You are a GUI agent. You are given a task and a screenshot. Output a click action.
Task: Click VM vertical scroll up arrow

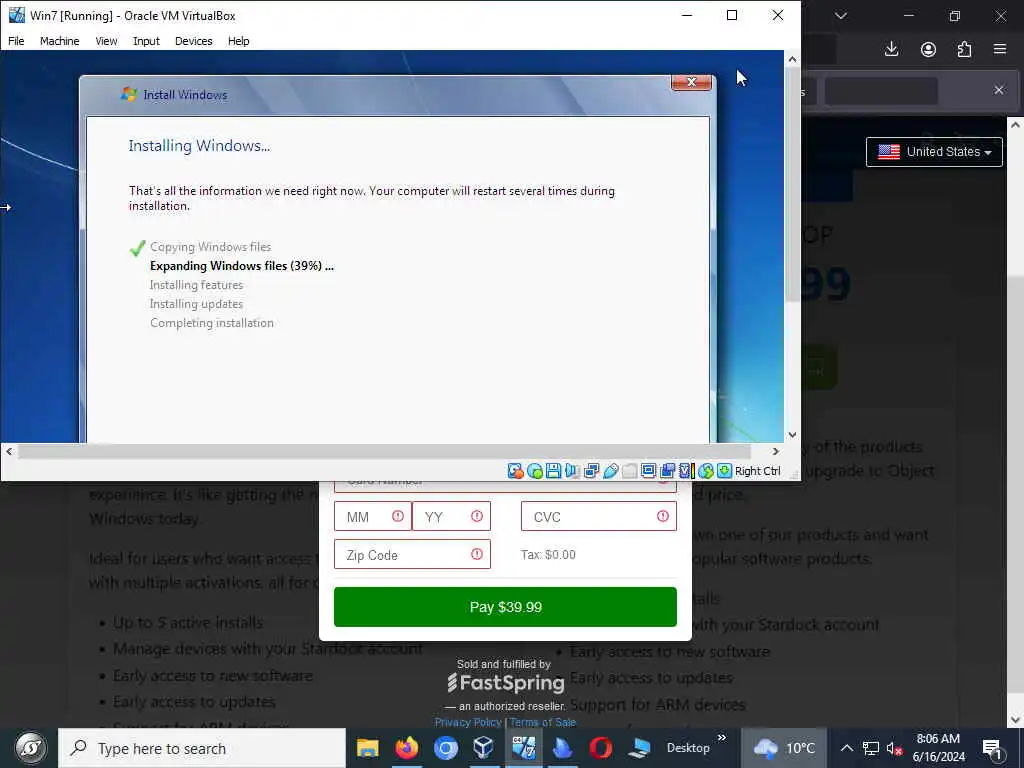pos(792,59)
